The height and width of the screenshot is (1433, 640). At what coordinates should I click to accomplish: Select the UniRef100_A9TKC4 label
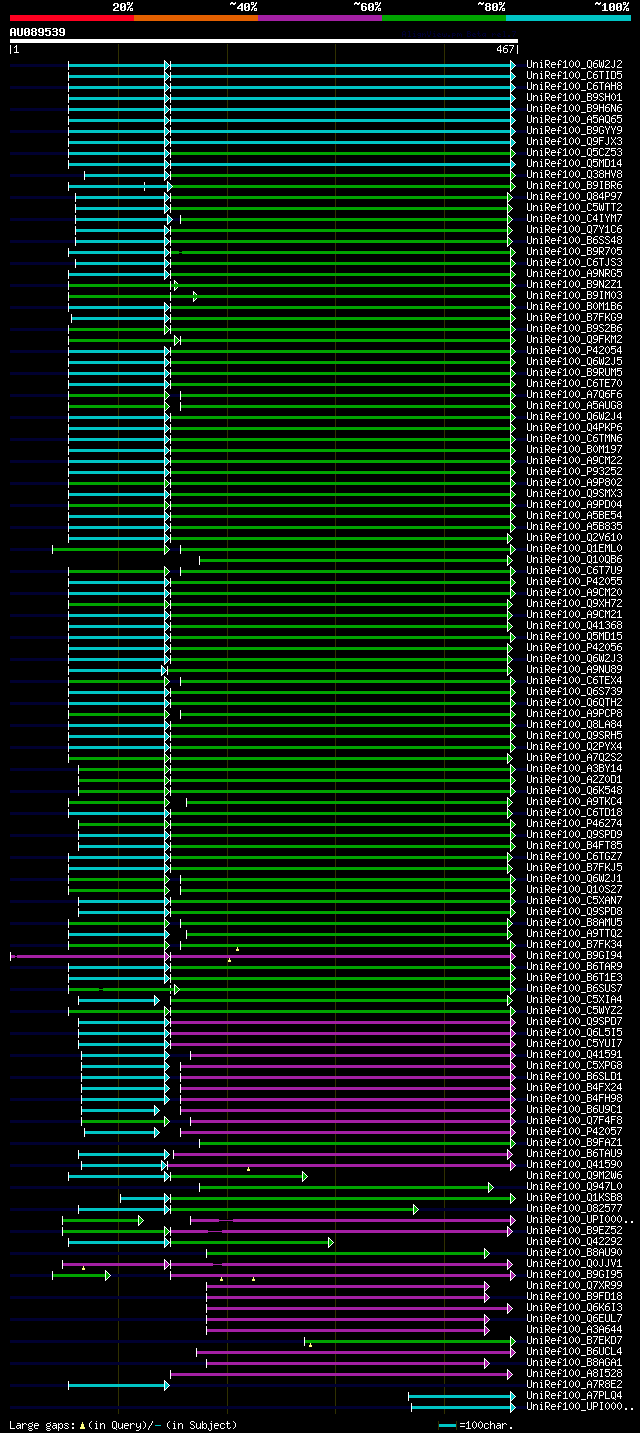574,801
